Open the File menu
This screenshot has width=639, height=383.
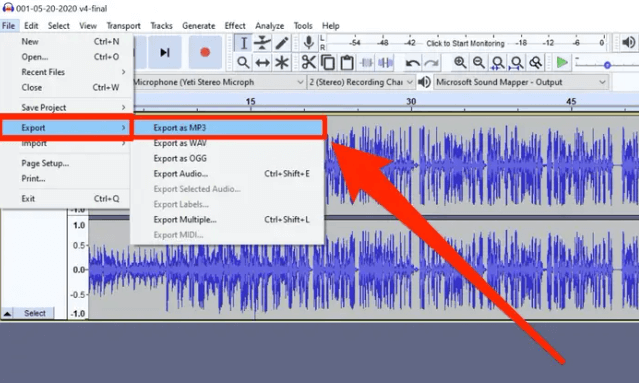tap(9, 26)
